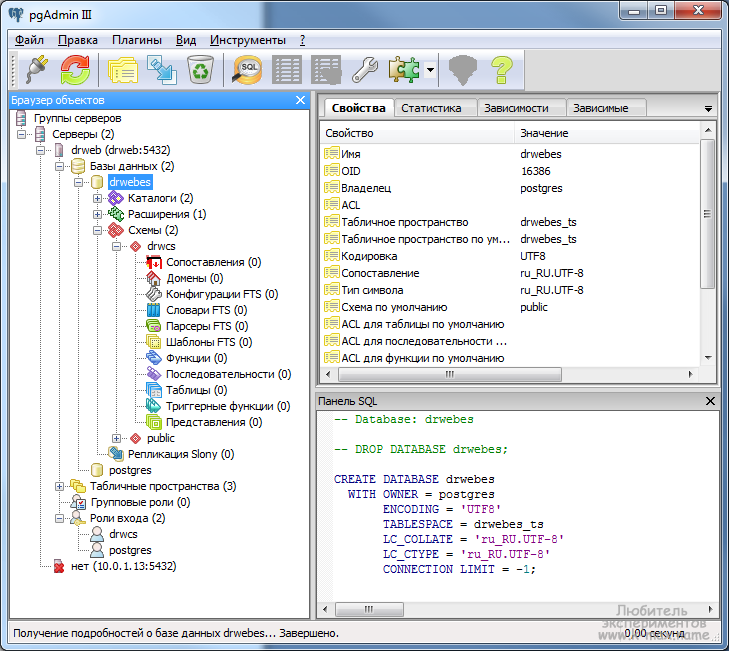Select the Домены (0) house icon
Viewport: 729px width, 652px height.
154,278
